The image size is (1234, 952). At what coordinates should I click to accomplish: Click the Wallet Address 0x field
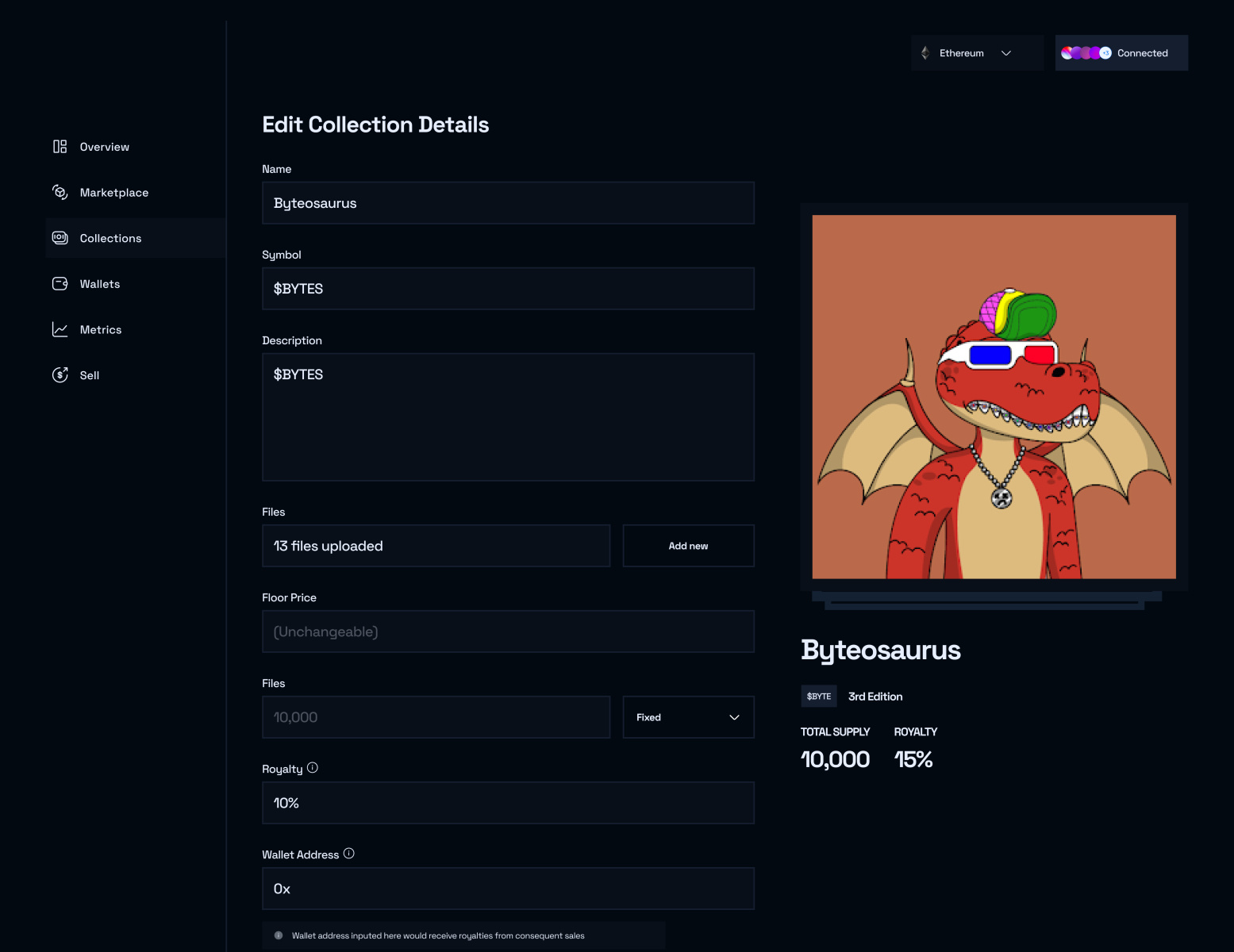(508, 889)
